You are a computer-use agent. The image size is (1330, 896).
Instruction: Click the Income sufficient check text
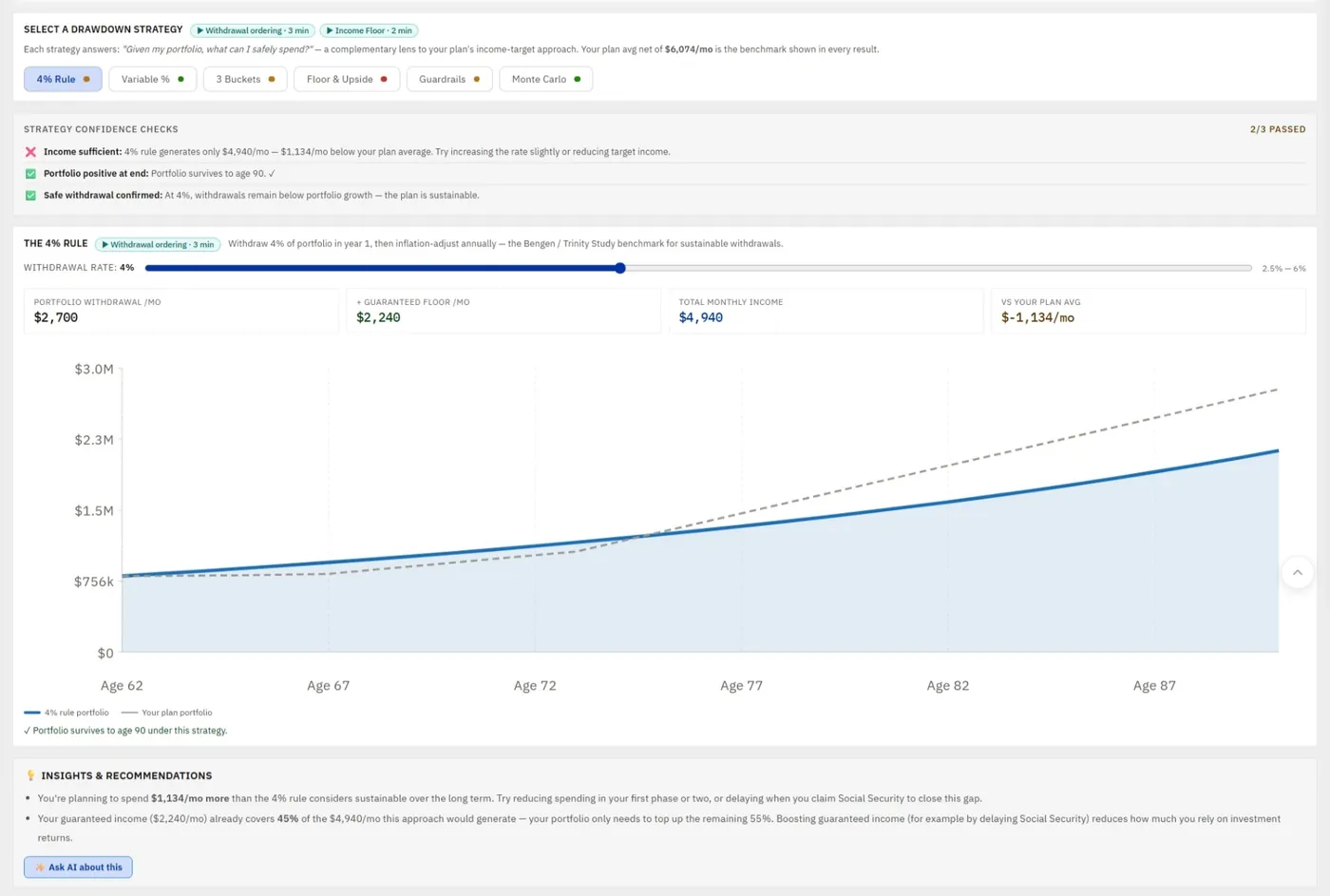click(x=356, y=152)
